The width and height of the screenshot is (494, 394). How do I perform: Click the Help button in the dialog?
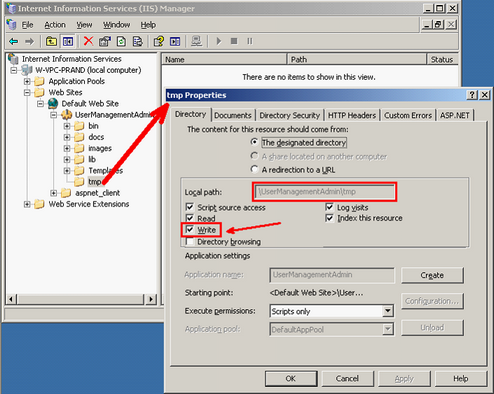(x=461, y=379)
